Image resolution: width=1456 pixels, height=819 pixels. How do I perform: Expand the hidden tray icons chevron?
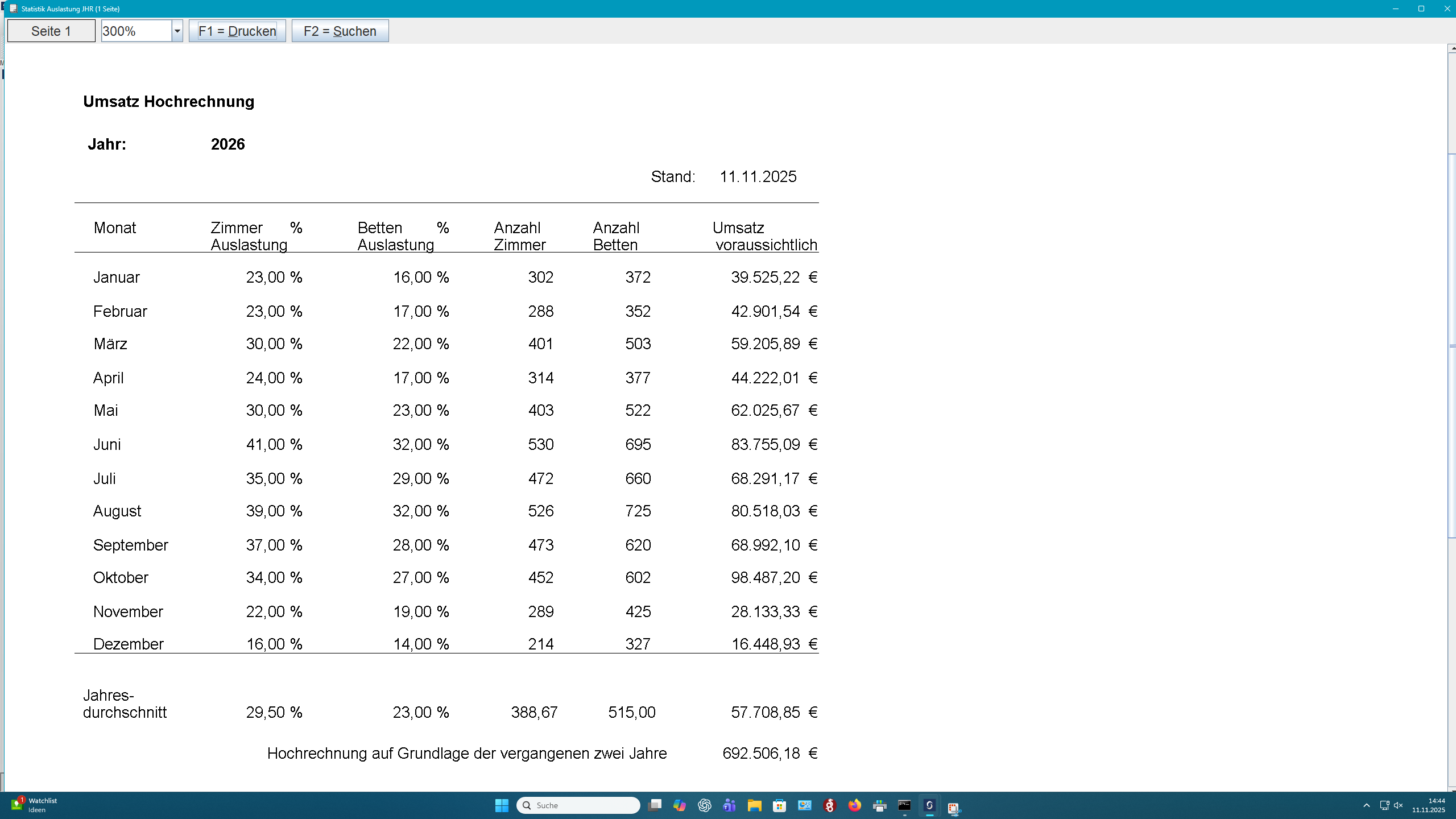(x=1367, y=805)
